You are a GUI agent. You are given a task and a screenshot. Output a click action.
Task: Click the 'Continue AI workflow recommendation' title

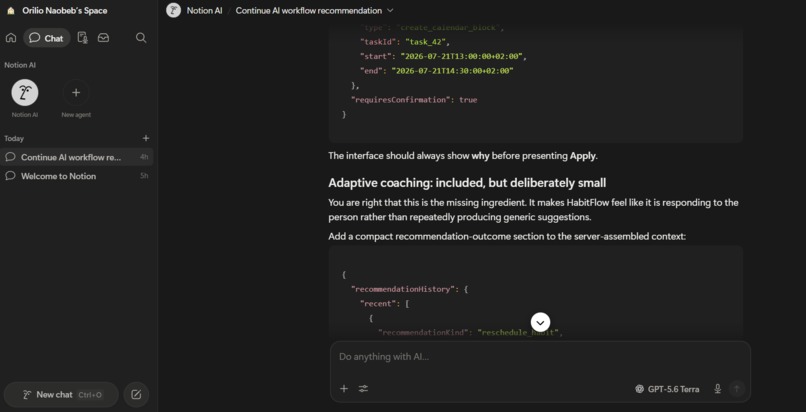(308, 10)
